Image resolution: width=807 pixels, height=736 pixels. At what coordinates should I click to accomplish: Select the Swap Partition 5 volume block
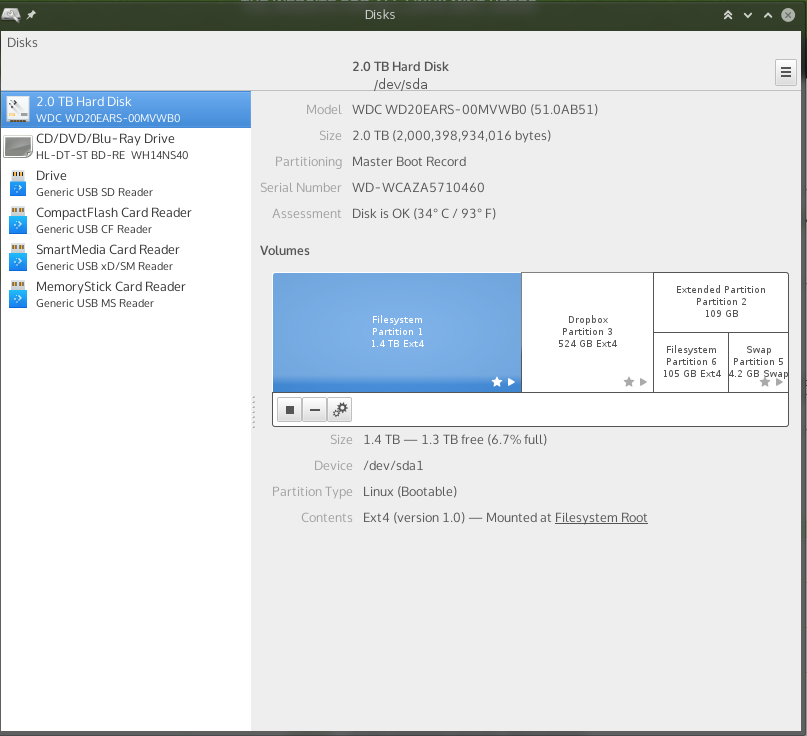(x=759, y=362)
